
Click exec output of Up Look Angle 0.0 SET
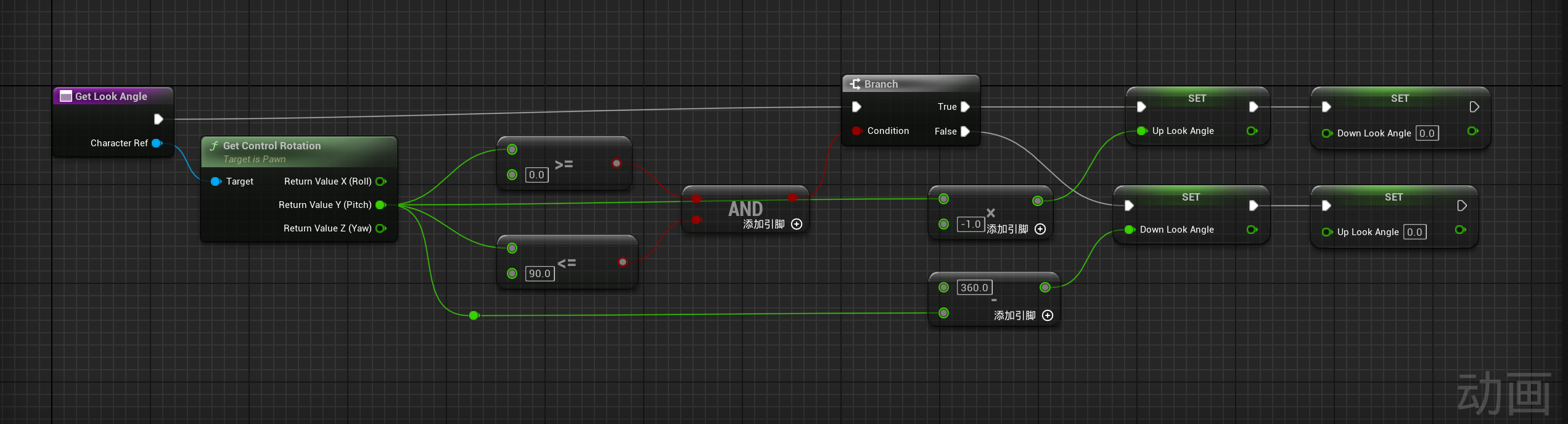coord(1462,206)
